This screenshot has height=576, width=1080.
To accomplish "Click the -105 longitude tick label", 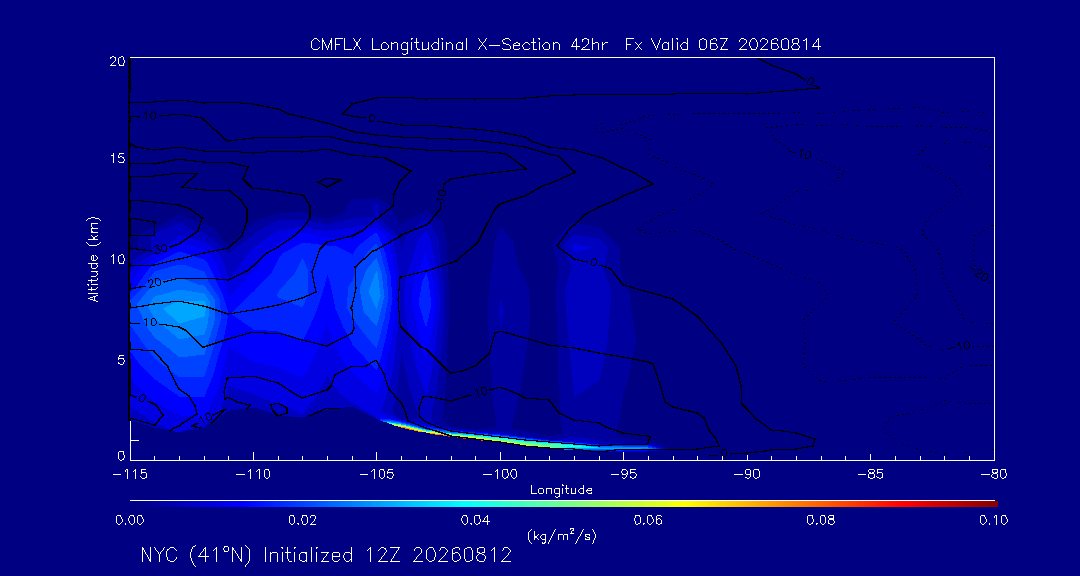I will point(377,475).
